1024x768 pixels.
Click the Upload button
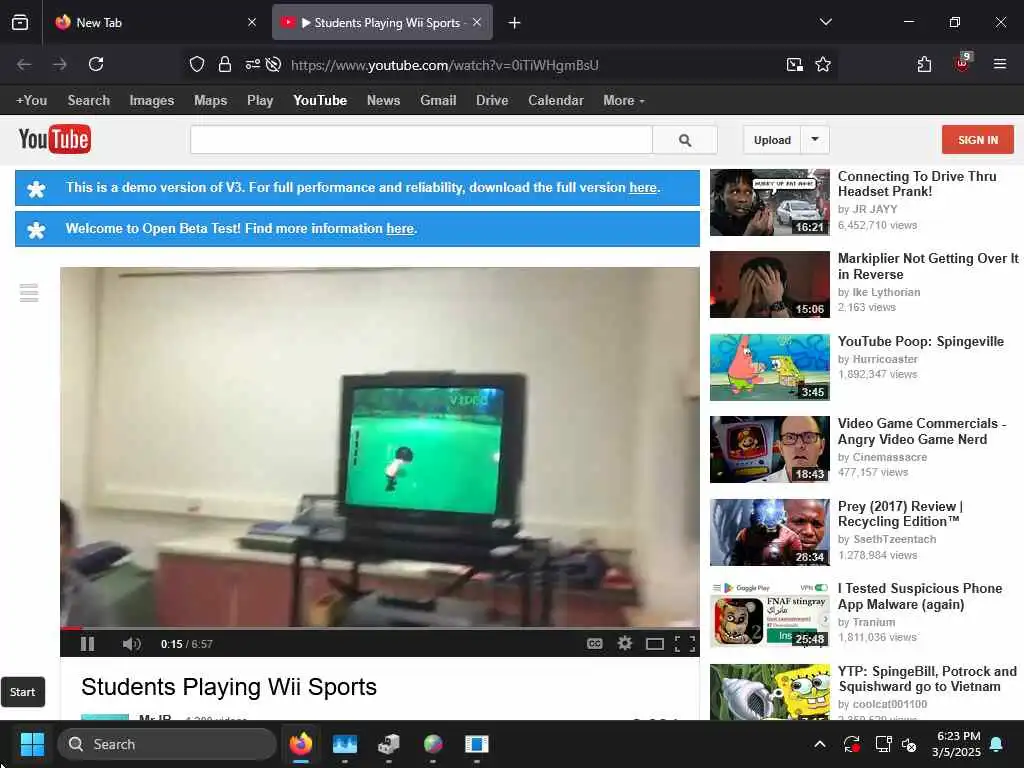(772, 140)
